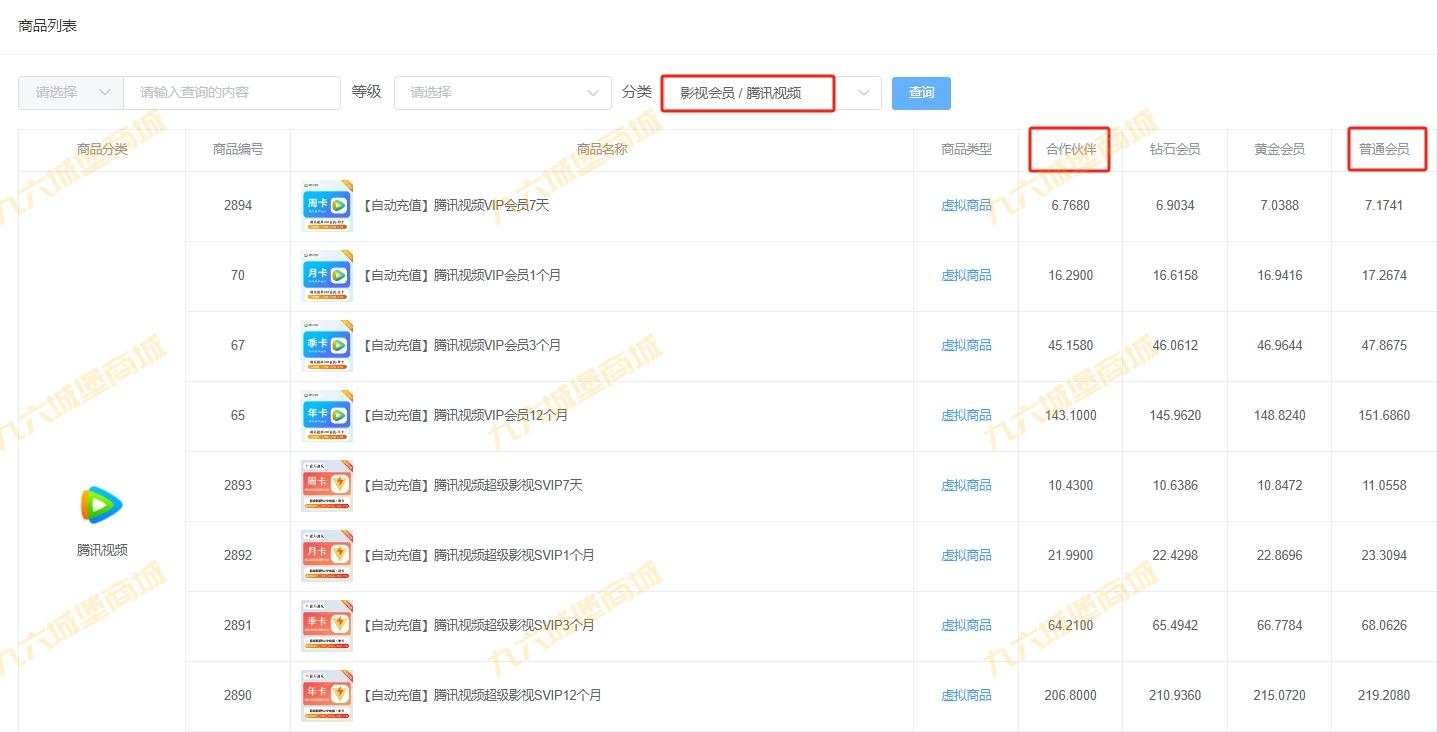Click gold member price 46.9644

[1279, 345]
